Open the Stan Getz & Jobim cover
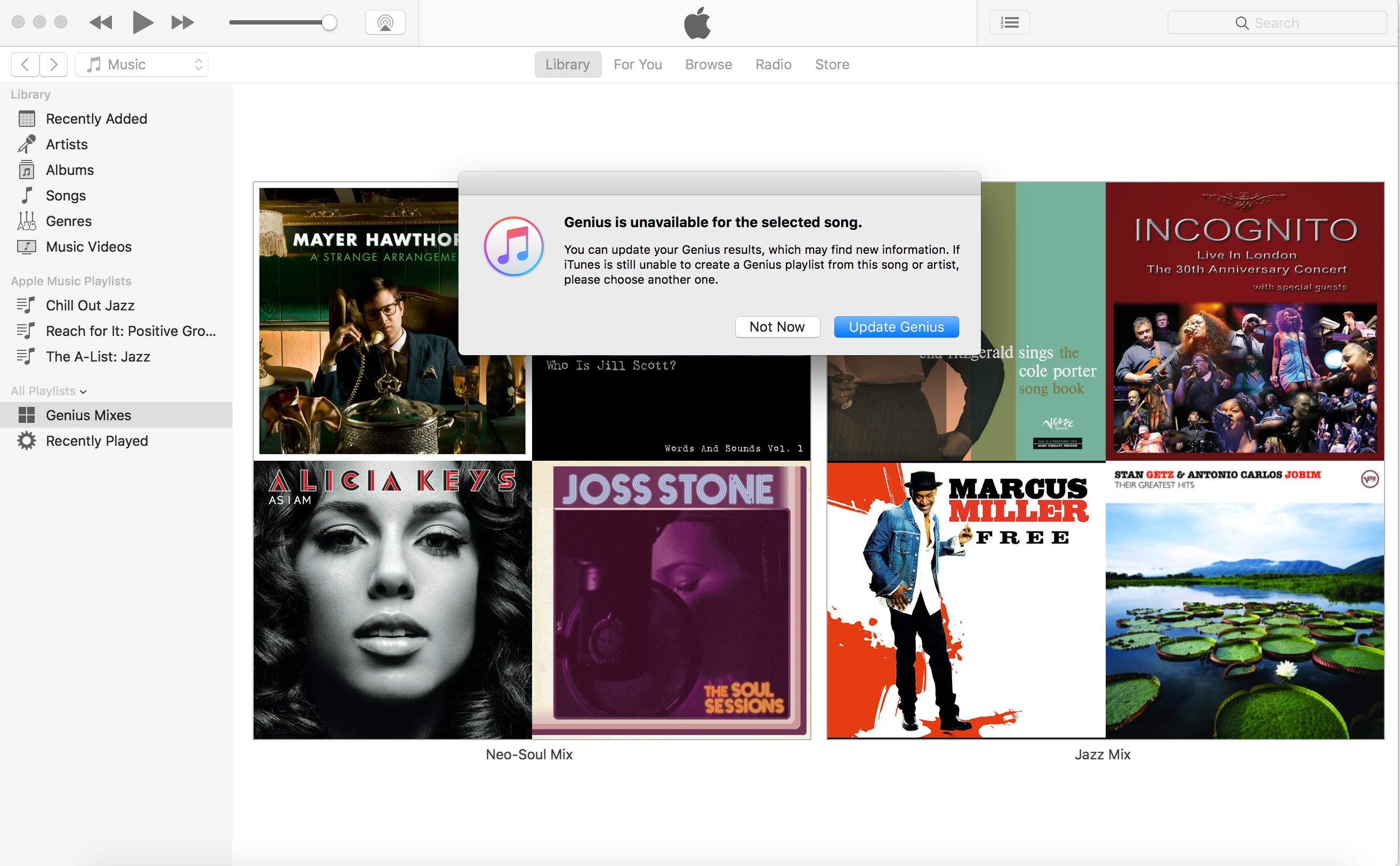Image resolution: width=1400 pixels, height=866 pixels. pyautogui.click(x=1245, y=600)
